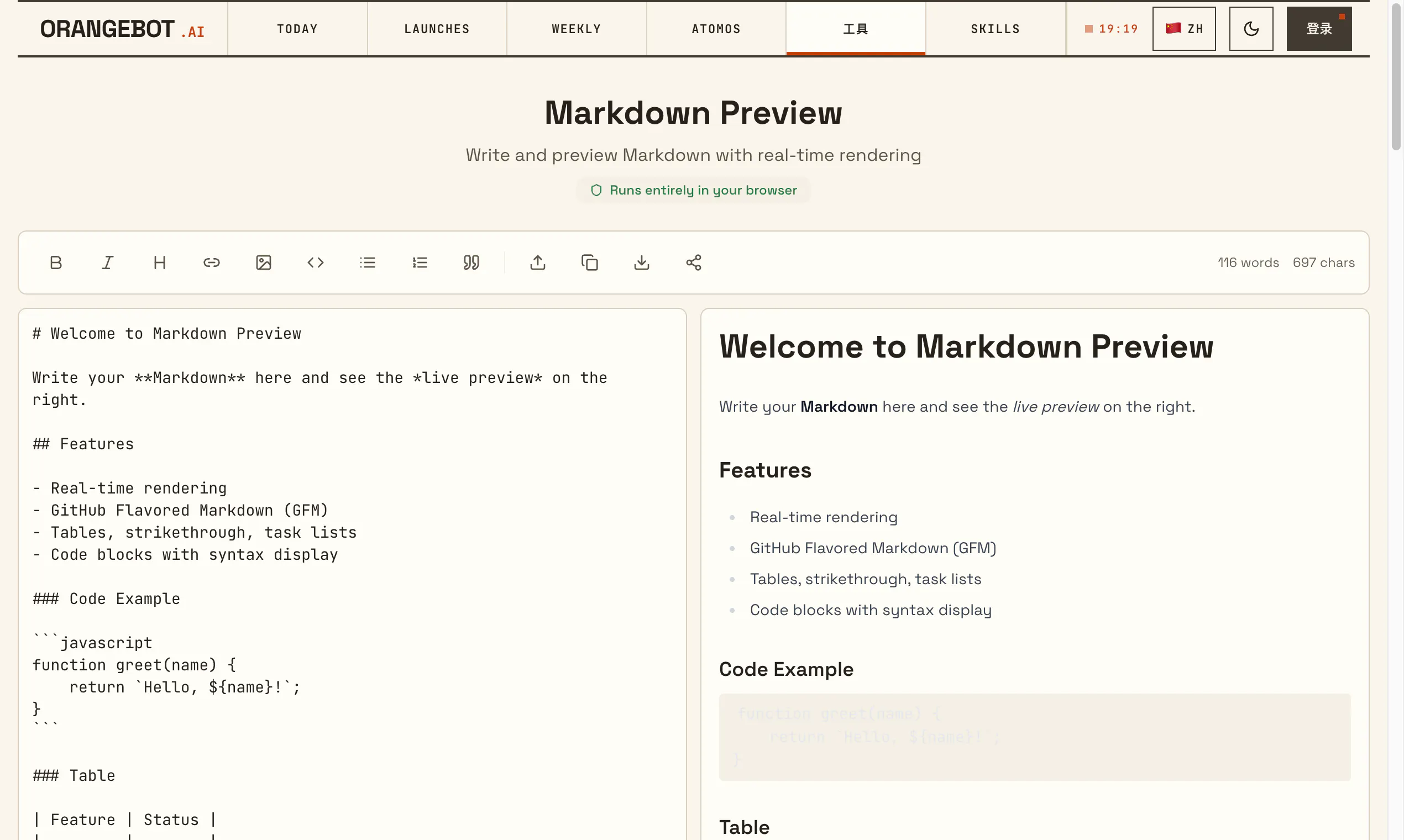Click the '```javascript' line in the editor
This screenshot has height=840, width=1404.
[92, 643]
